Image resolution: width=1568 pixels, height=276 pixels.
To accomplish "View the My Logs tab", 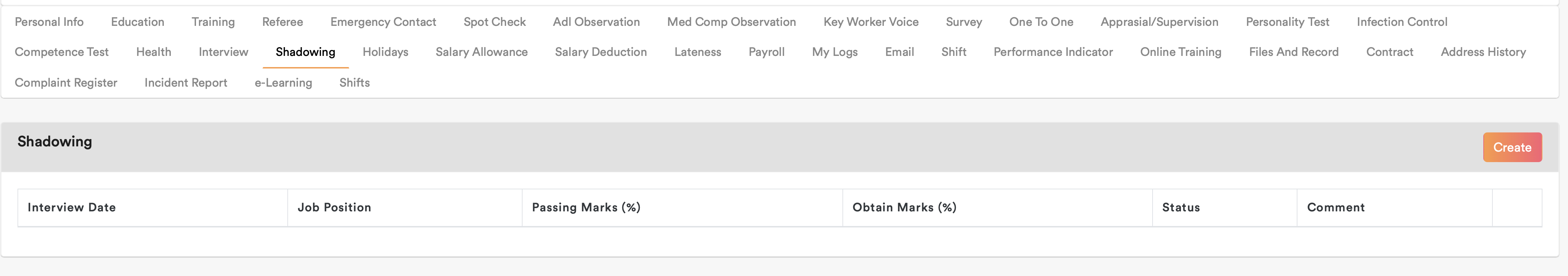I will tap(834, 52).
